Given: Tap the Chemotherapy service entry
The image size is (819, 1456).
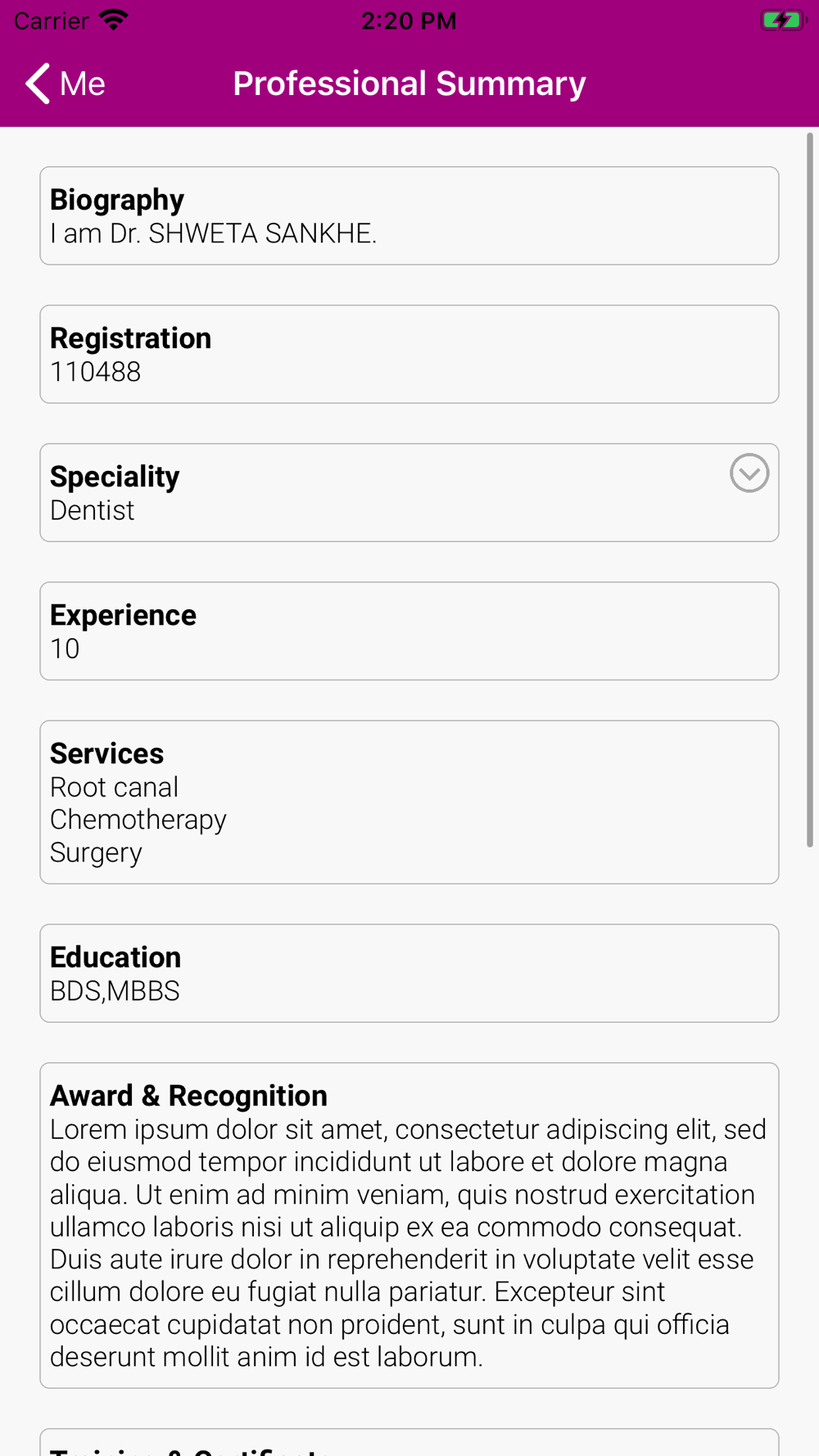Looking at the screenshot, I should pos(138,820).
